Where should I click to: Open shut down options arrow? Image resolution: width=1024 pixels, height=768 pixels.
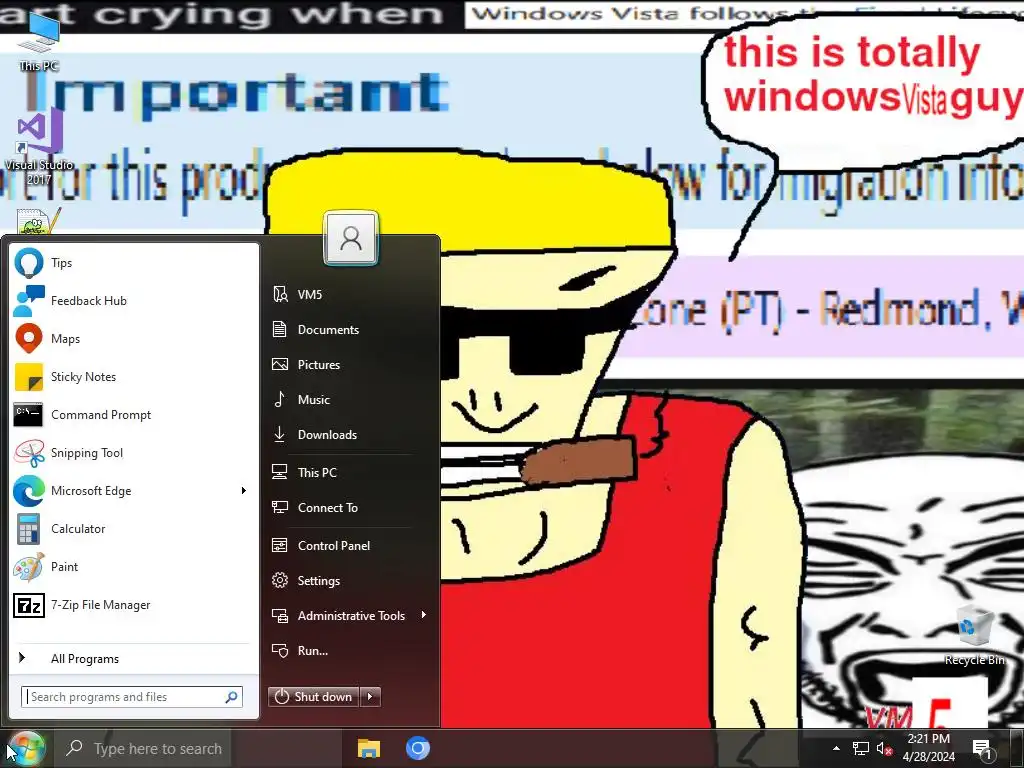[370, 697]
